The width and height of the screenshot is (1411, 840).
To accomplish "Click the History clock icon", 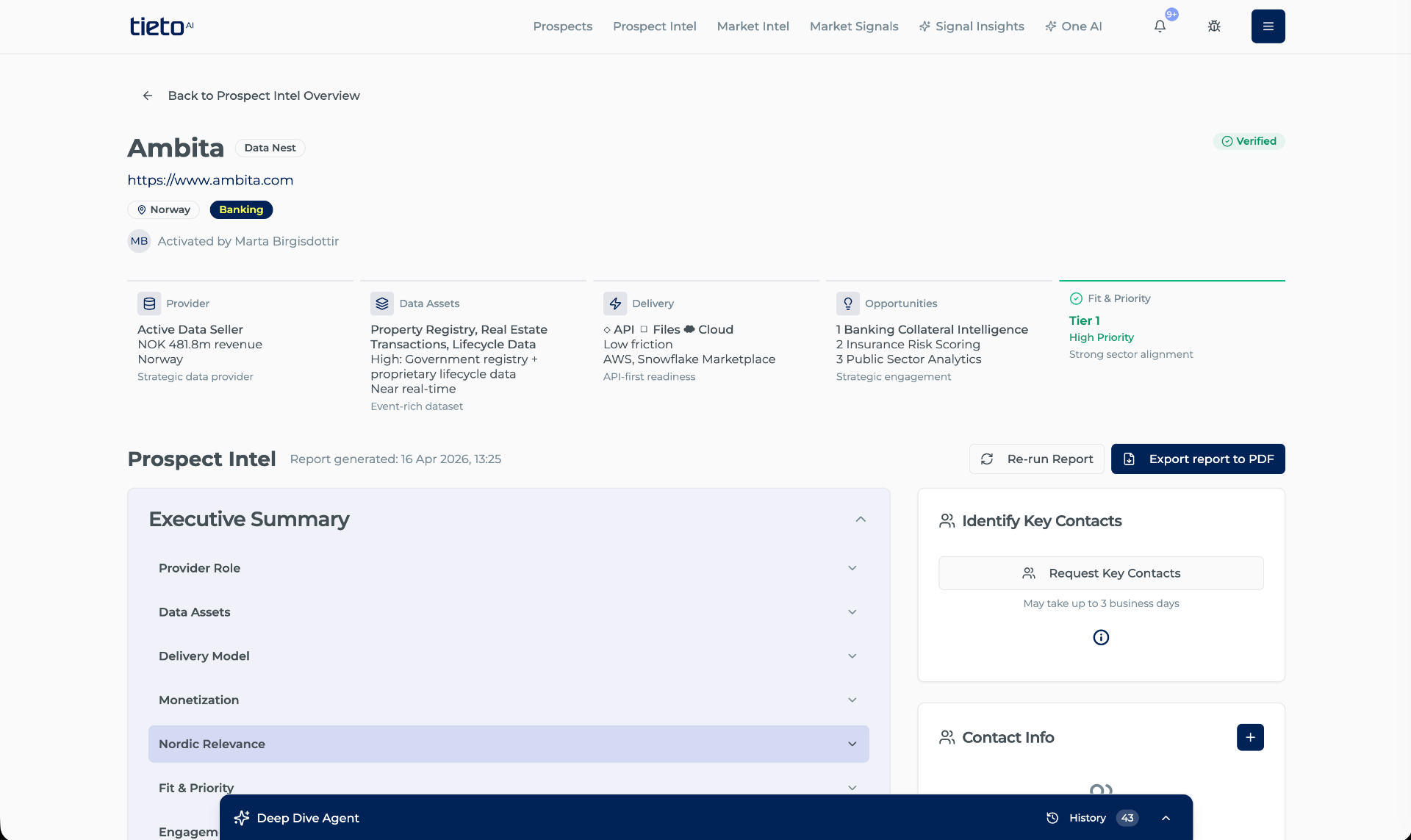I will (1052, 818).
